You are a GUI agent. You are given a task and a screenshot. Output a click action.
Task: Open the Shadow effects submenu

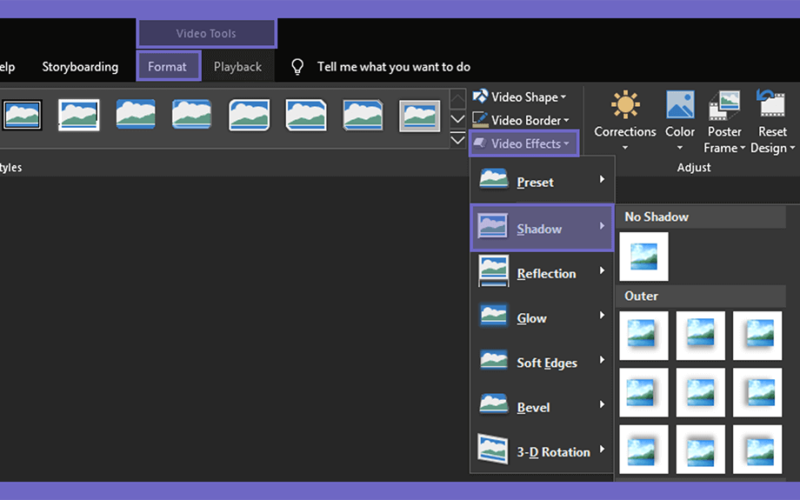542,228
